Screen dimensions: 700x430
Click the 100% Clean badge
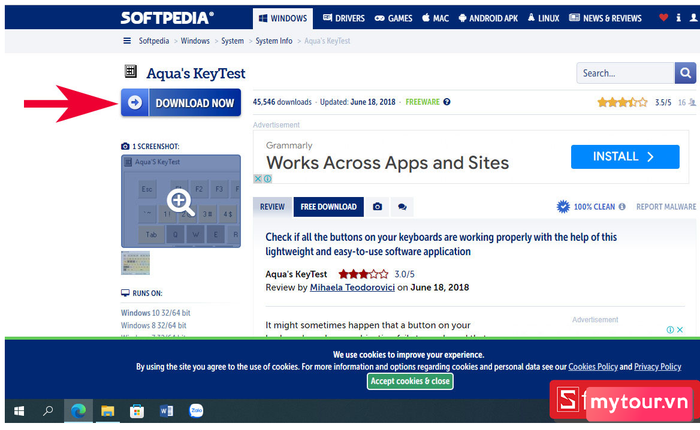(586, 207)
